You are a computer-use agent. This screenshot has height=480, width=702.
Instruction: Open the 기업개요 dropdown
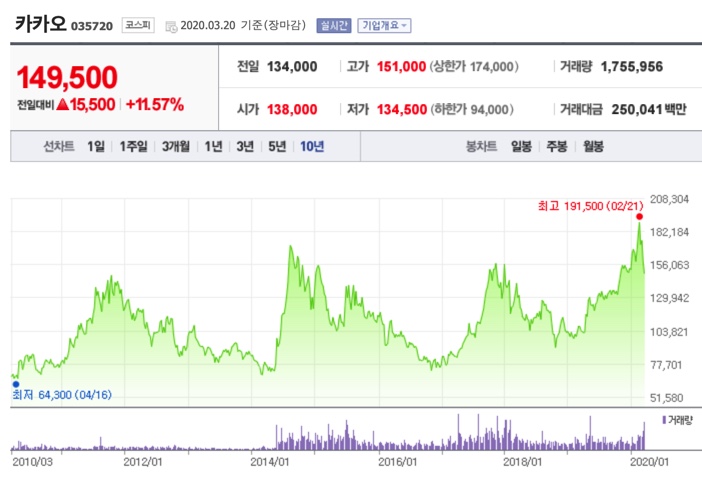pos(384,26)
